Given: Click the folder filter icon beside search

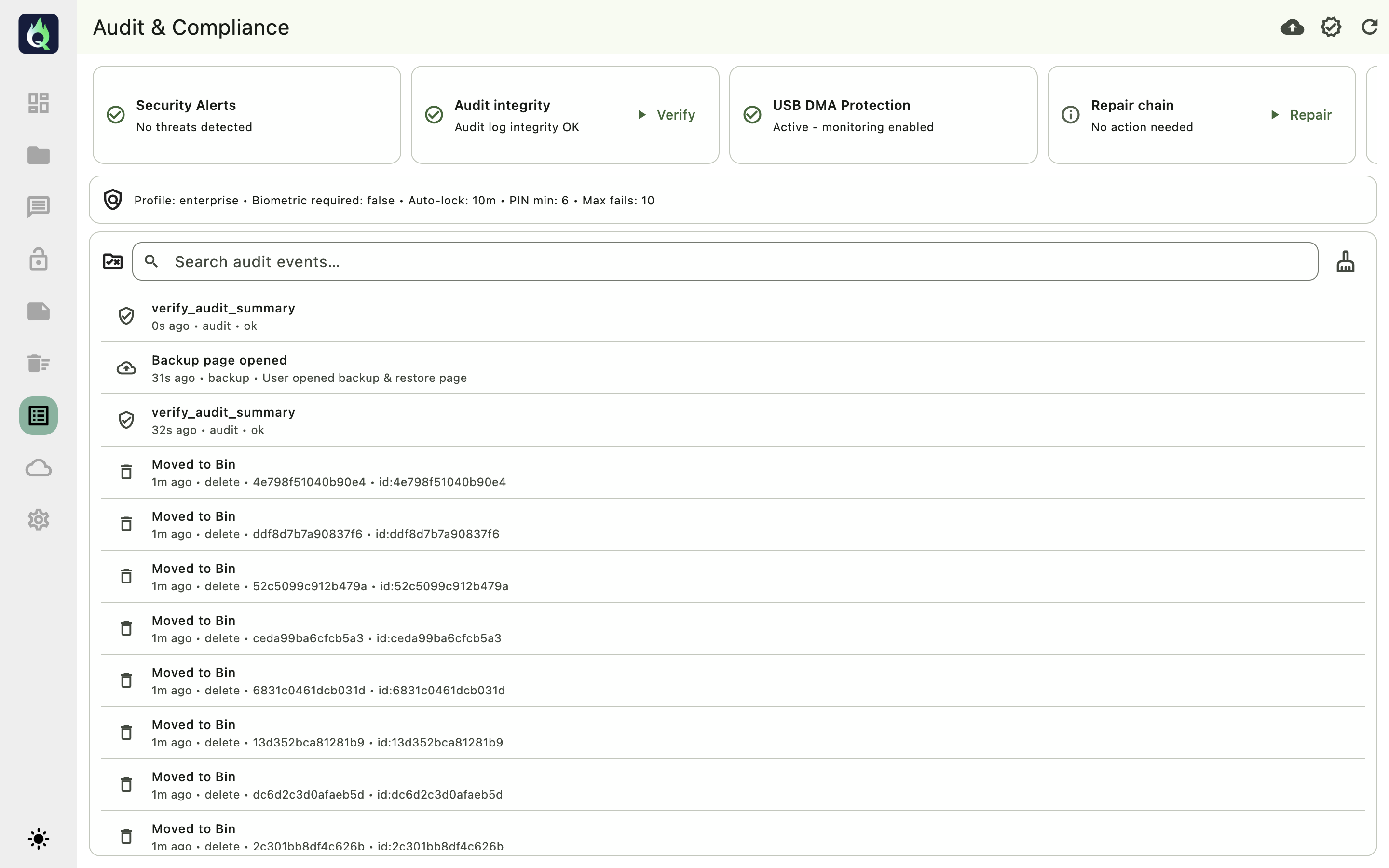Looking at the screenshot, I should click(112, 262).
